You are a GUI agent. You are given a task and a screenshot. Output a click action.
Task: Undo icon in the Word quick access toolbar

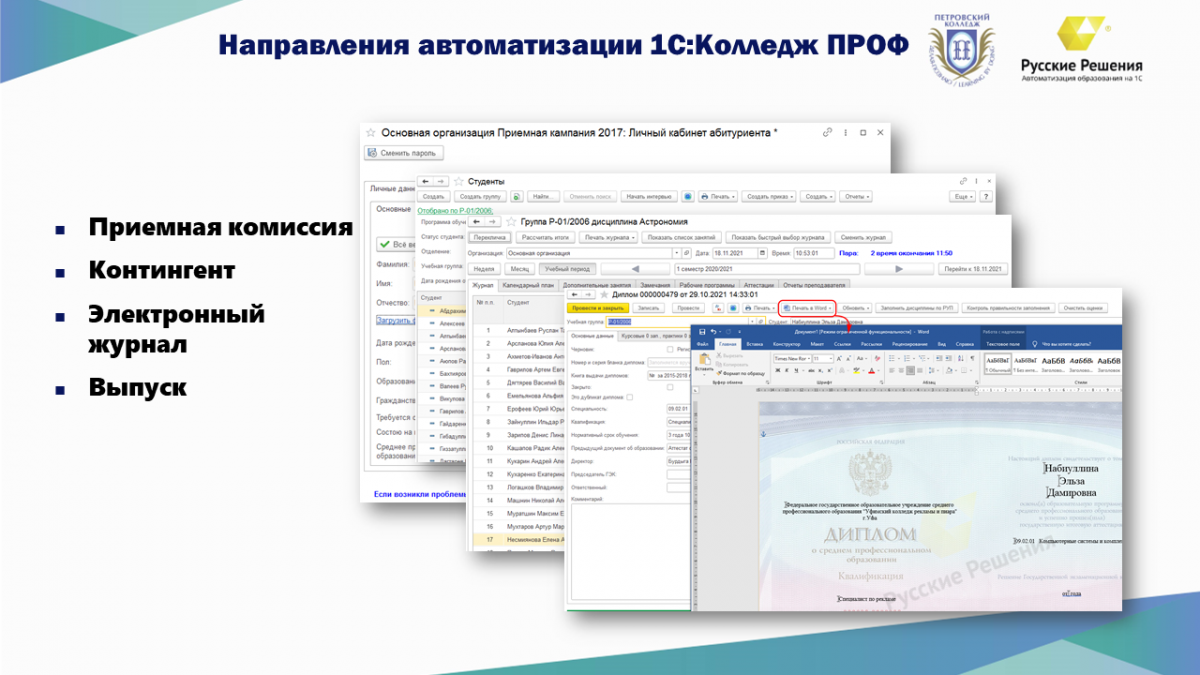pyautogui.click(x=712, y=331)
